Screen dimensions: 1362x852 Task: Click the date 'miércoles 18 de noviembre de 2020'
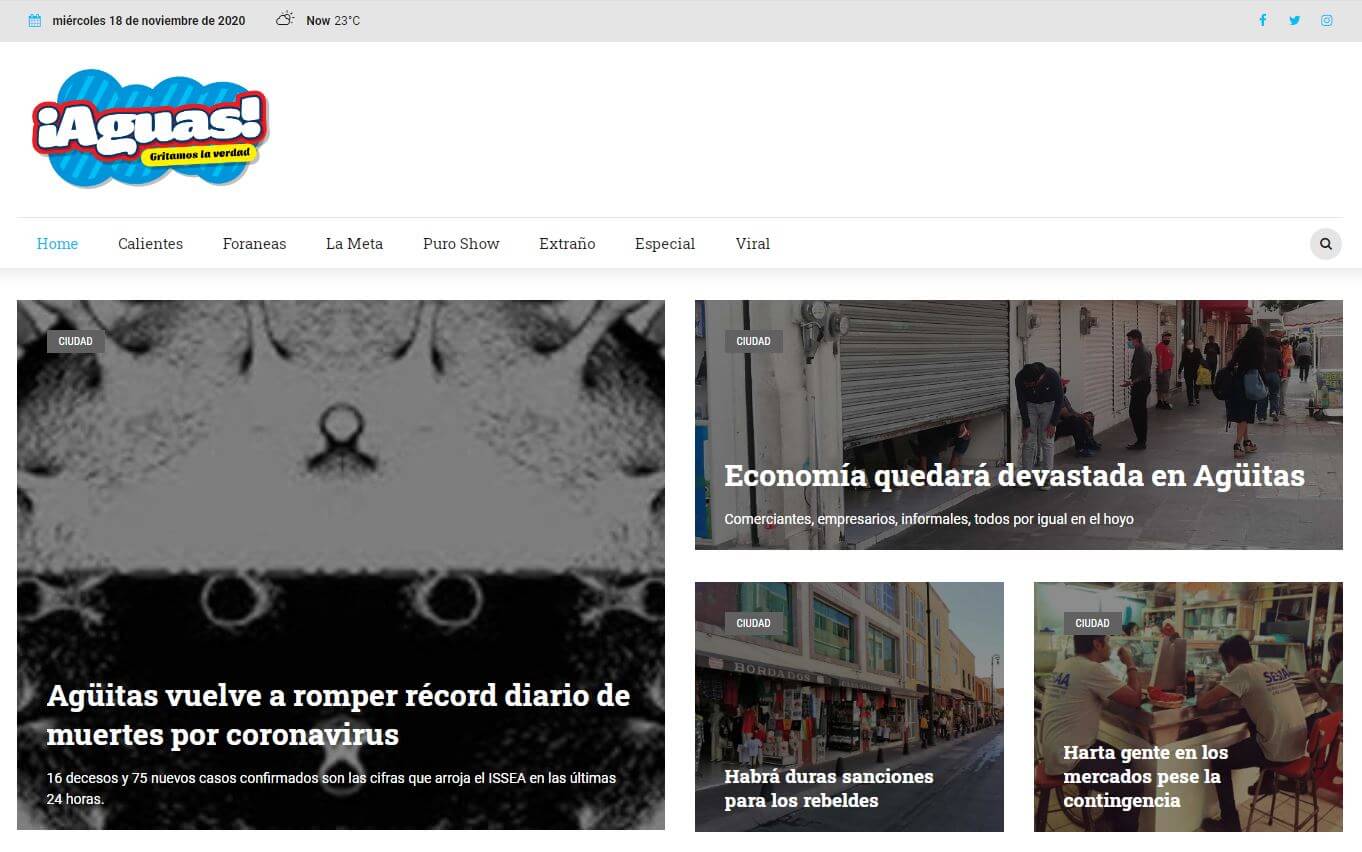(x=149, y=20)
